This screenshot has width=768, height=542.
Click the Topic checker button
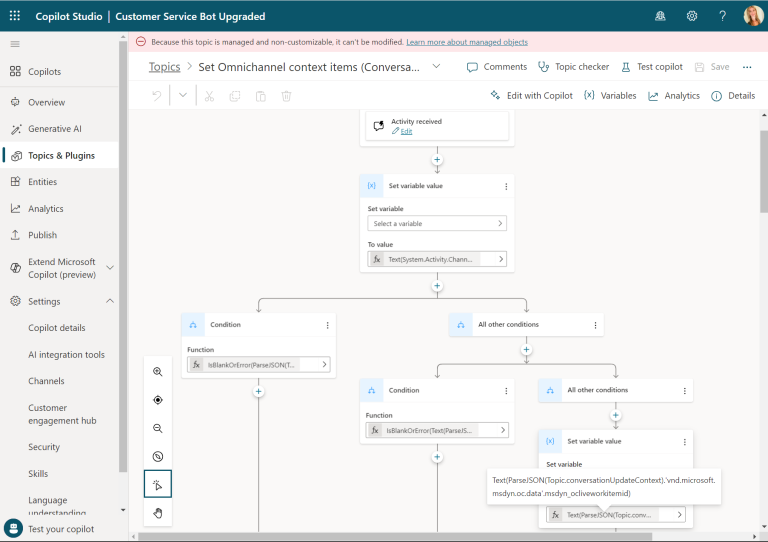(x=573, y=67)
